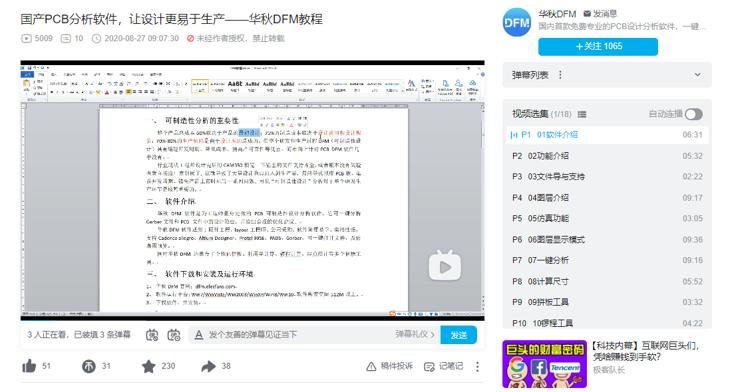Give coins to the video
748x392 pixels.
(x=89, y=366)
